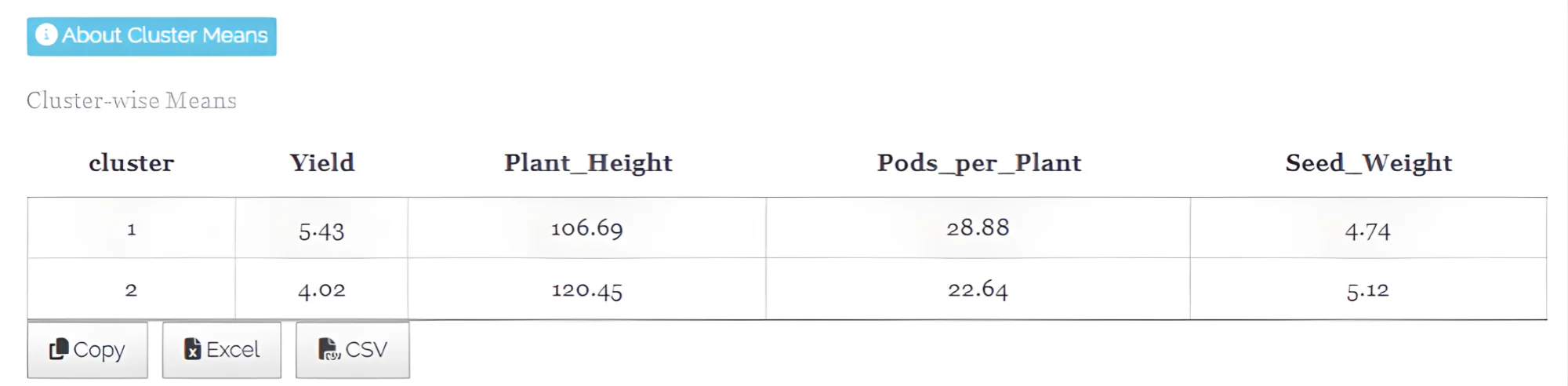Select the cluster 2 row cell
Viewport: 1568px width, 386px height.
click(132, 290)
